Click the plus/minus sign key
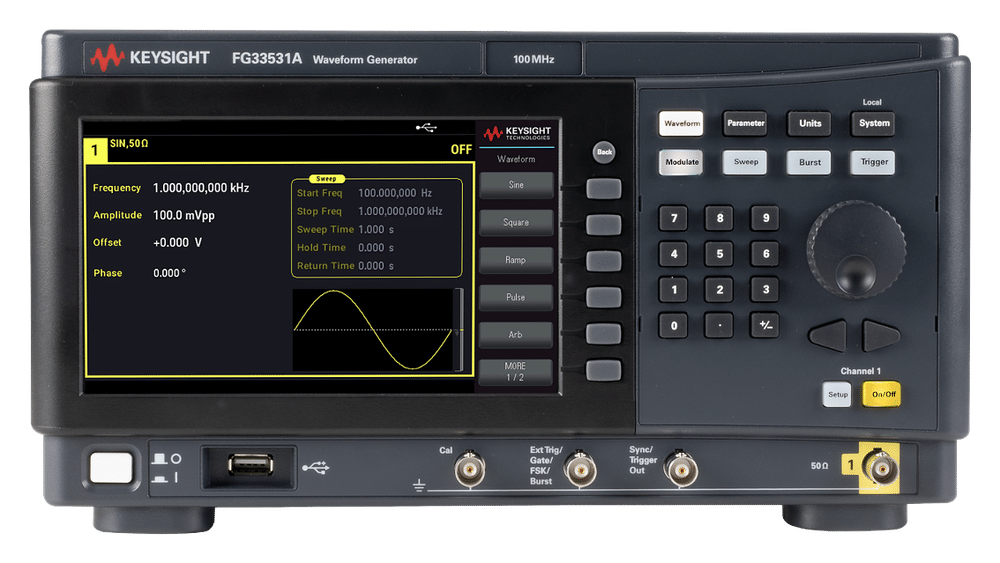This screenshot has width=1000, height=563. [765, 326]
